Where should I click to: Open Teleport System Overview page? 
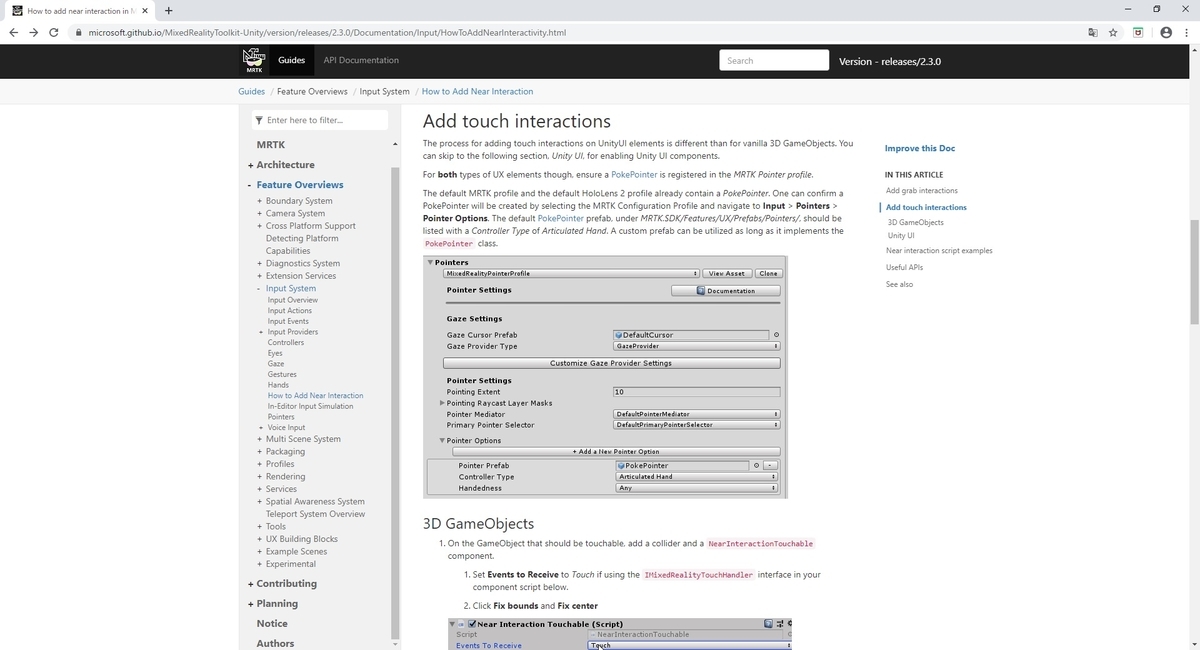pos(315,514)
